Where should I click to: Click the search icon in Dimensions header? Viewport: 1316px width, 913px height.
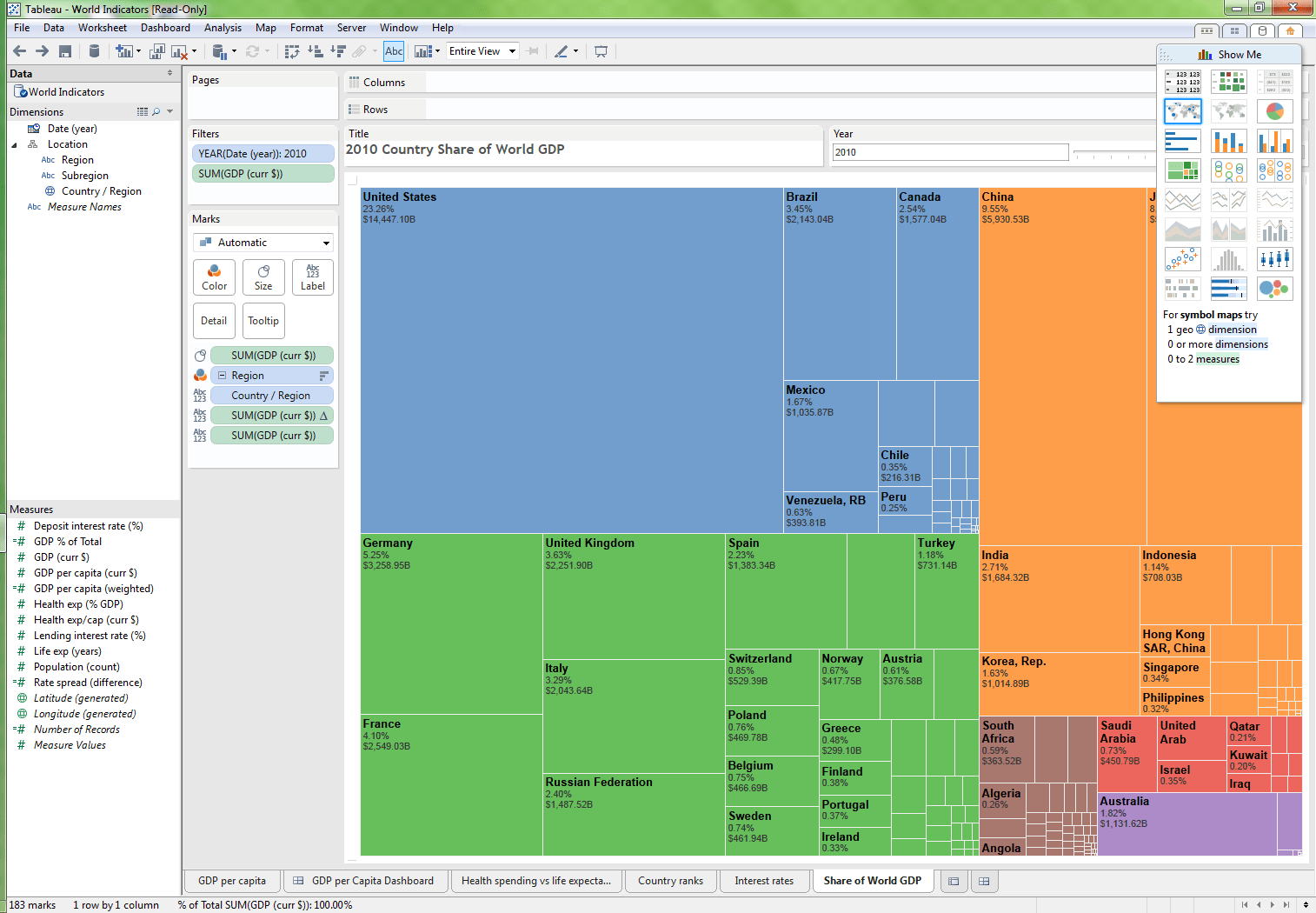[156, 112]
